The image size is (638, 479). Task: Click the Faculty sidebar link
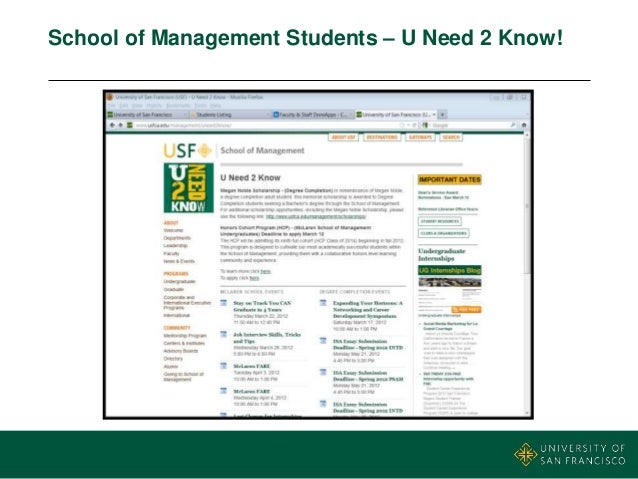point(171,253)
